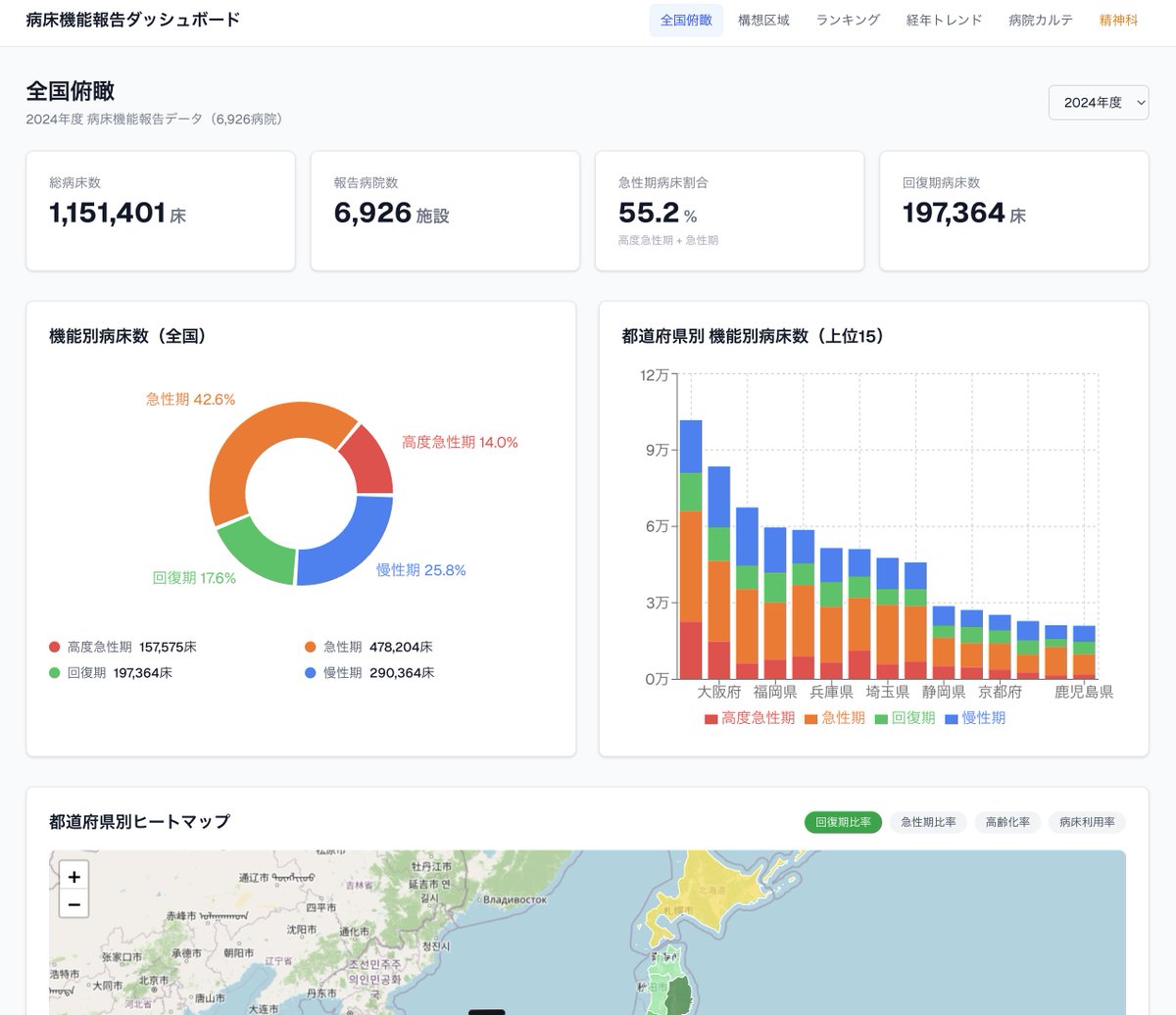The image size is (1176, 1015).
Task: Click the 急性期 42.6% donut label
Action: coord(190,400)
